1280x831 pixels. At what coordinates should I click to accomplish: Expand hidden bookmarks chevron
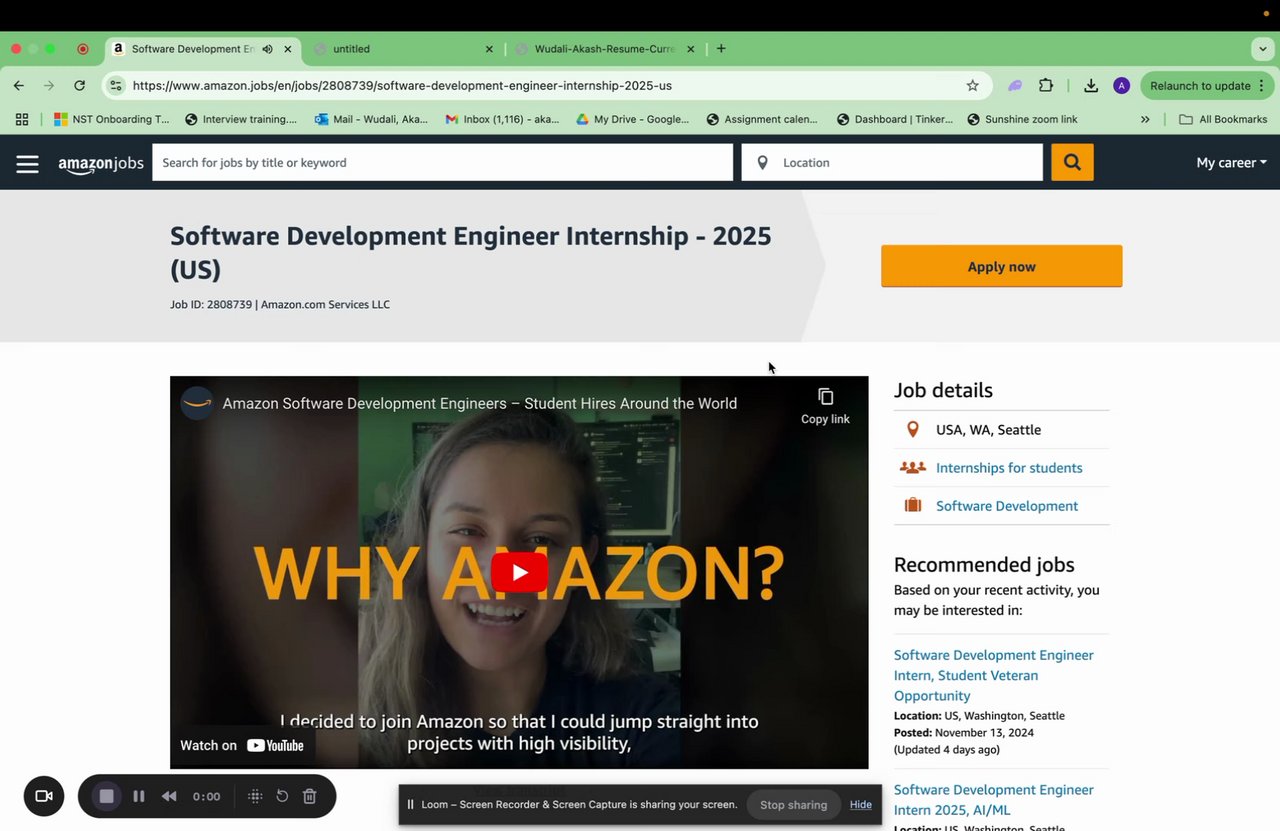1145,119
